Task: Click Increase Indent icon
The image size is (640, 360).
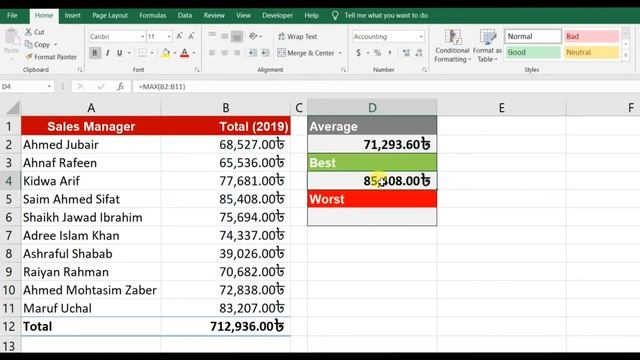Action: point(265,53)
